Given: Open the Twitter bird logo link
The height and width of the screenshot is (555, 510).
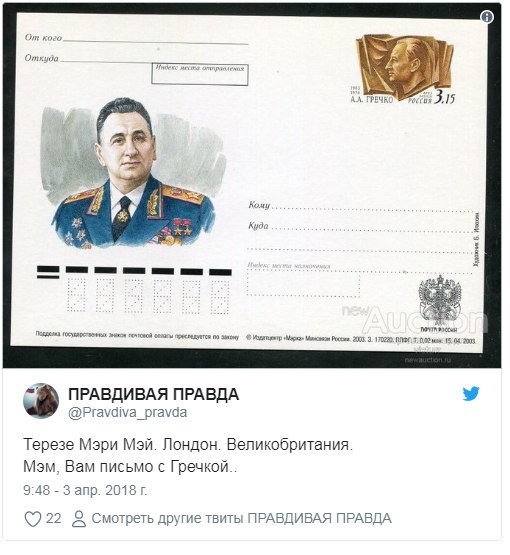Looking at the screenshot, I should tap(471, 394).
